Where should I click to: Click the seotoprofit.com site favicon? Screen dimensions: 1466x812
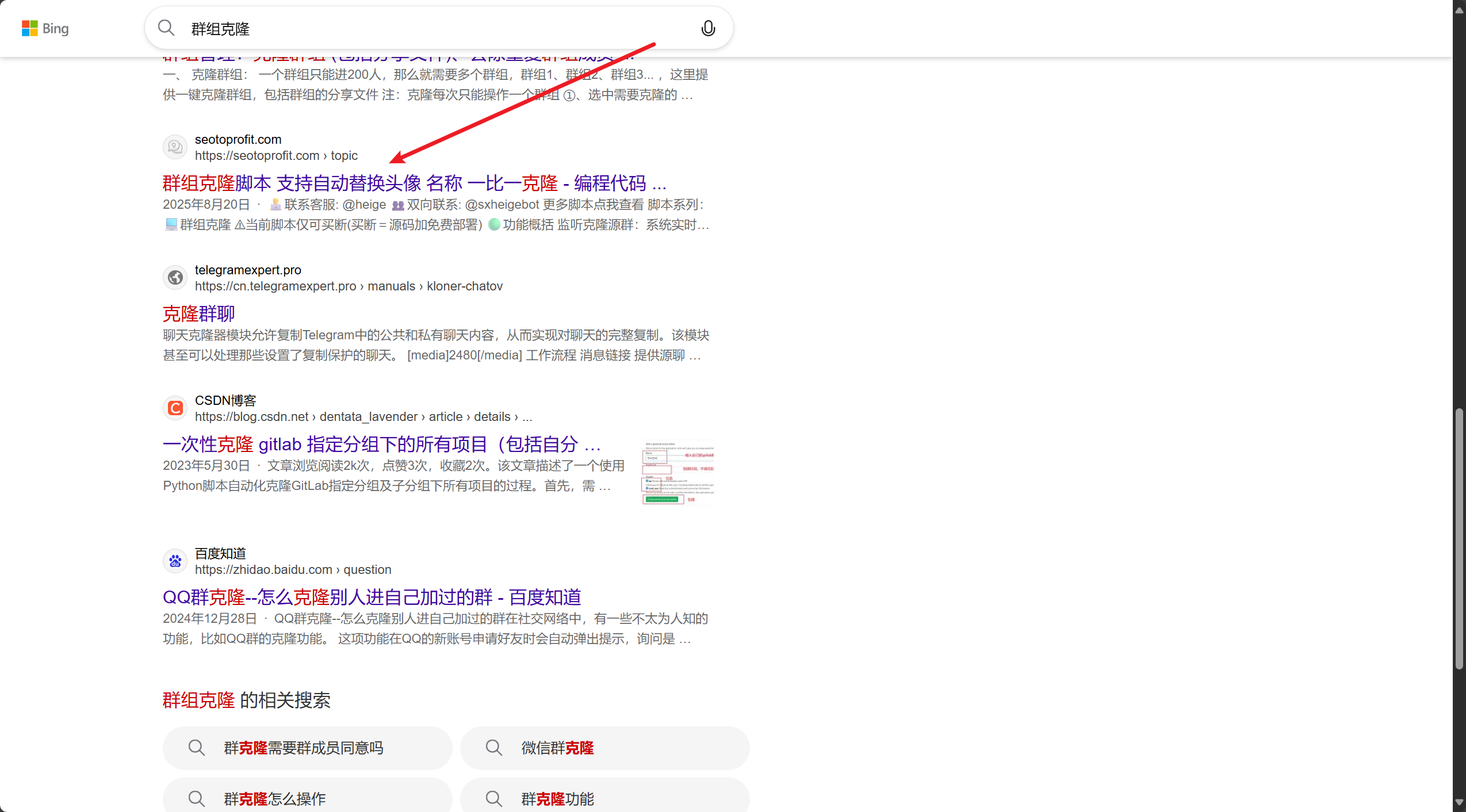click(x=175, y=147)
